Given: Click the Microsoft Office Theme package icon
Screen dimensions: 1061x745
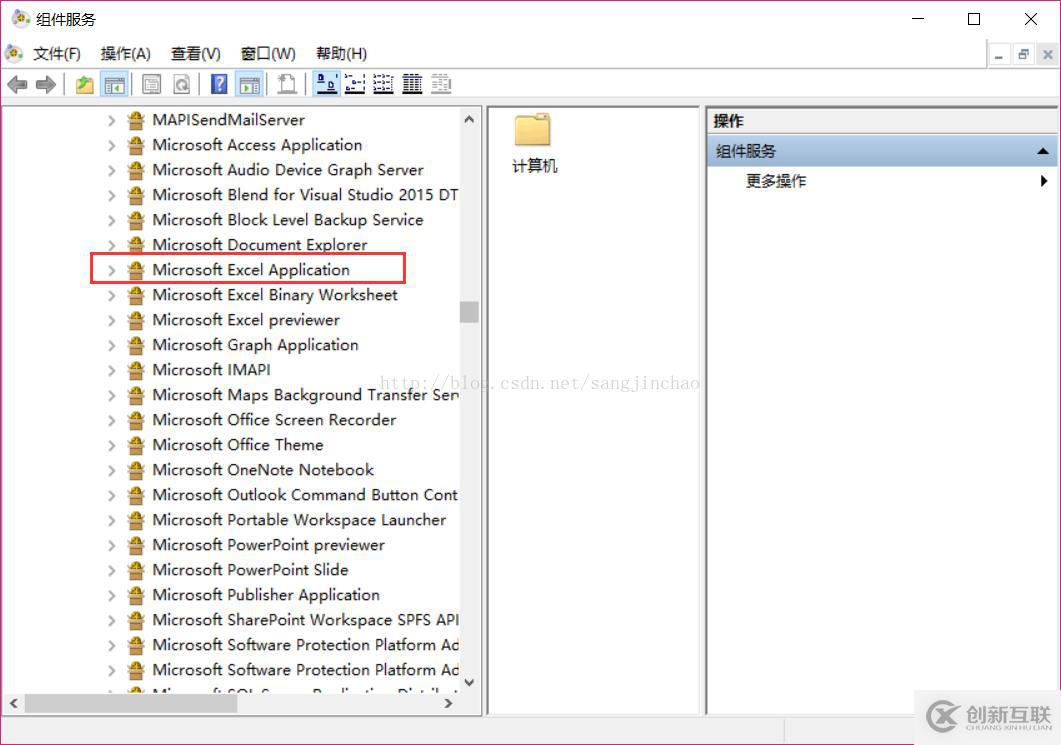Looking at the screenshot, I should coord(136,445).
